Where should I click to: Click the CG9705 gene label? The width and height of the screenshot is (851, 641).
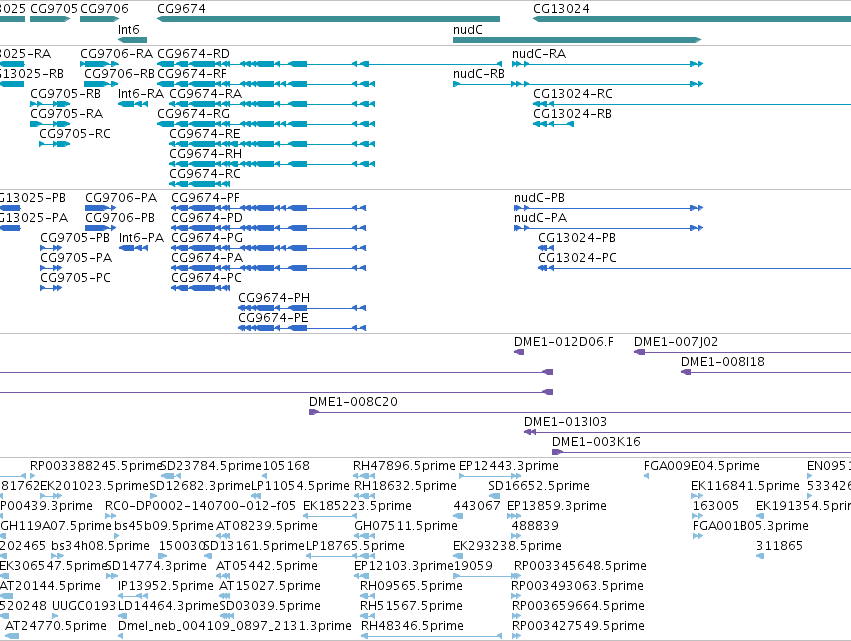click(x=54, y=9)
